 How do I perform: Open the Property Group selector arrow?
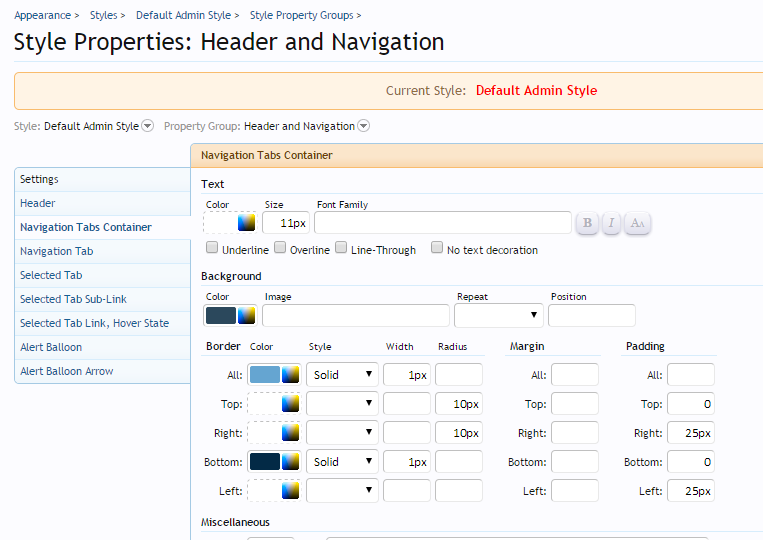[x=364, y=126]
